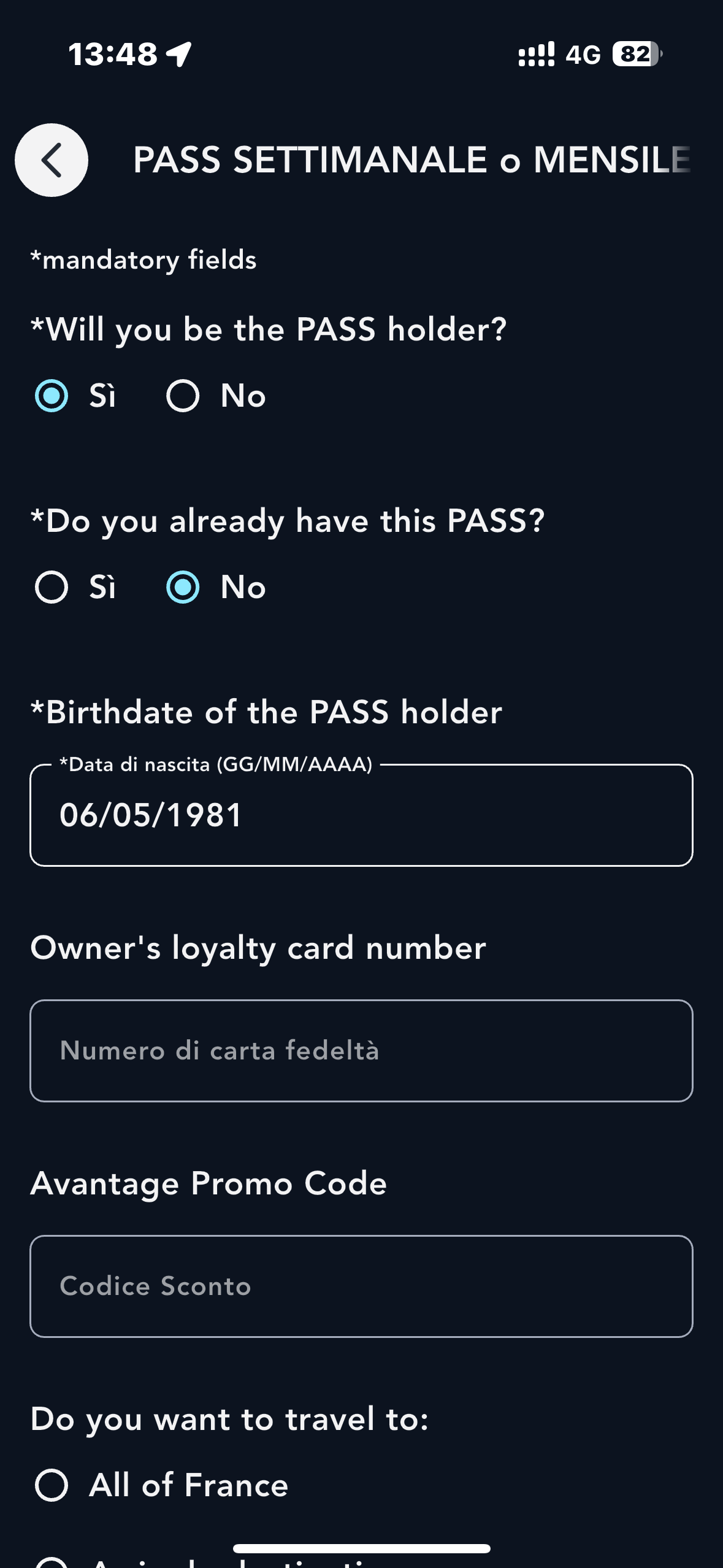The height and width of the screenshot is (1568, 723).
Task: Tap the PASS SETTIMANALE o MENSILE title
Action: click(x=411, y=160)
